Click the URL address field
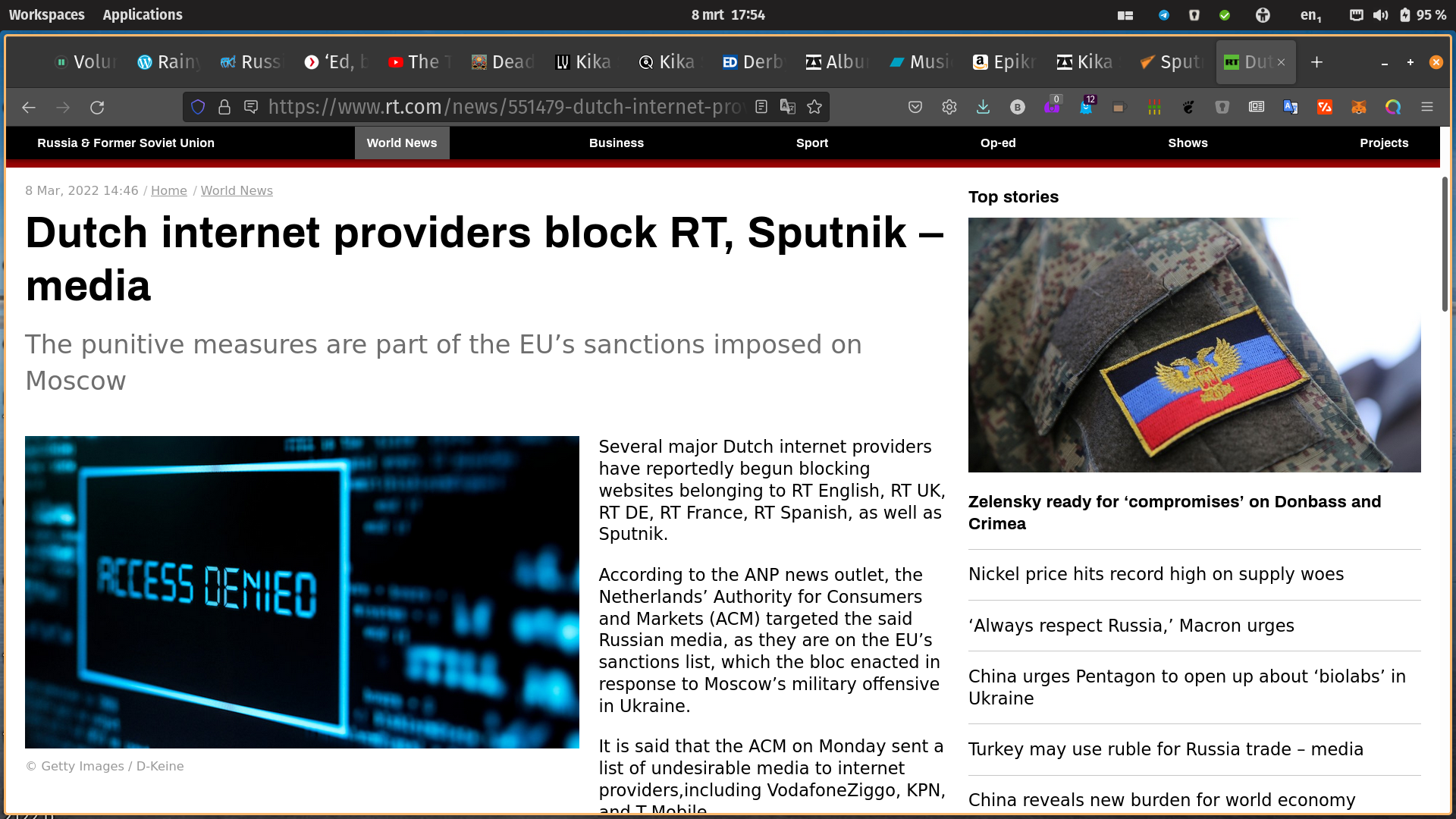 507,107
